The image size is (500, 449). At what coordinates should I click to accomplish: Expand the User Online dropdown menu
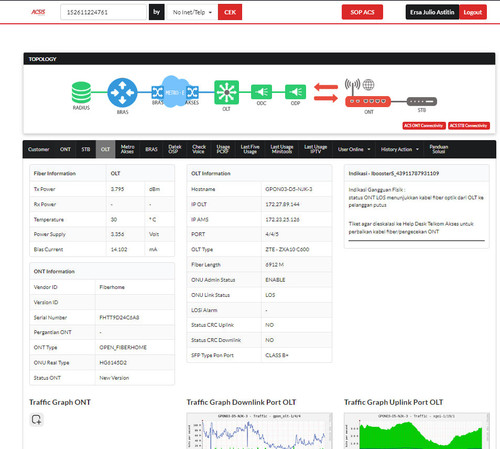pos(354,149)
